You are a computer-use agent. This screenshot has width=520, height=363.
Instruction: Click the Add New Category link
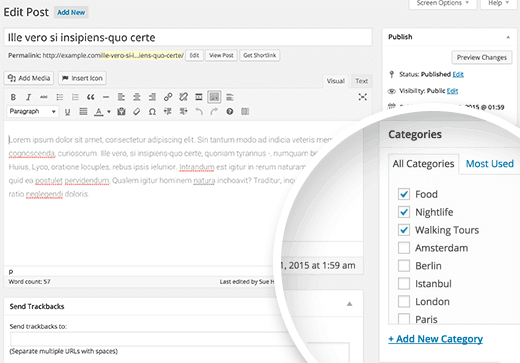coord(435,339)
